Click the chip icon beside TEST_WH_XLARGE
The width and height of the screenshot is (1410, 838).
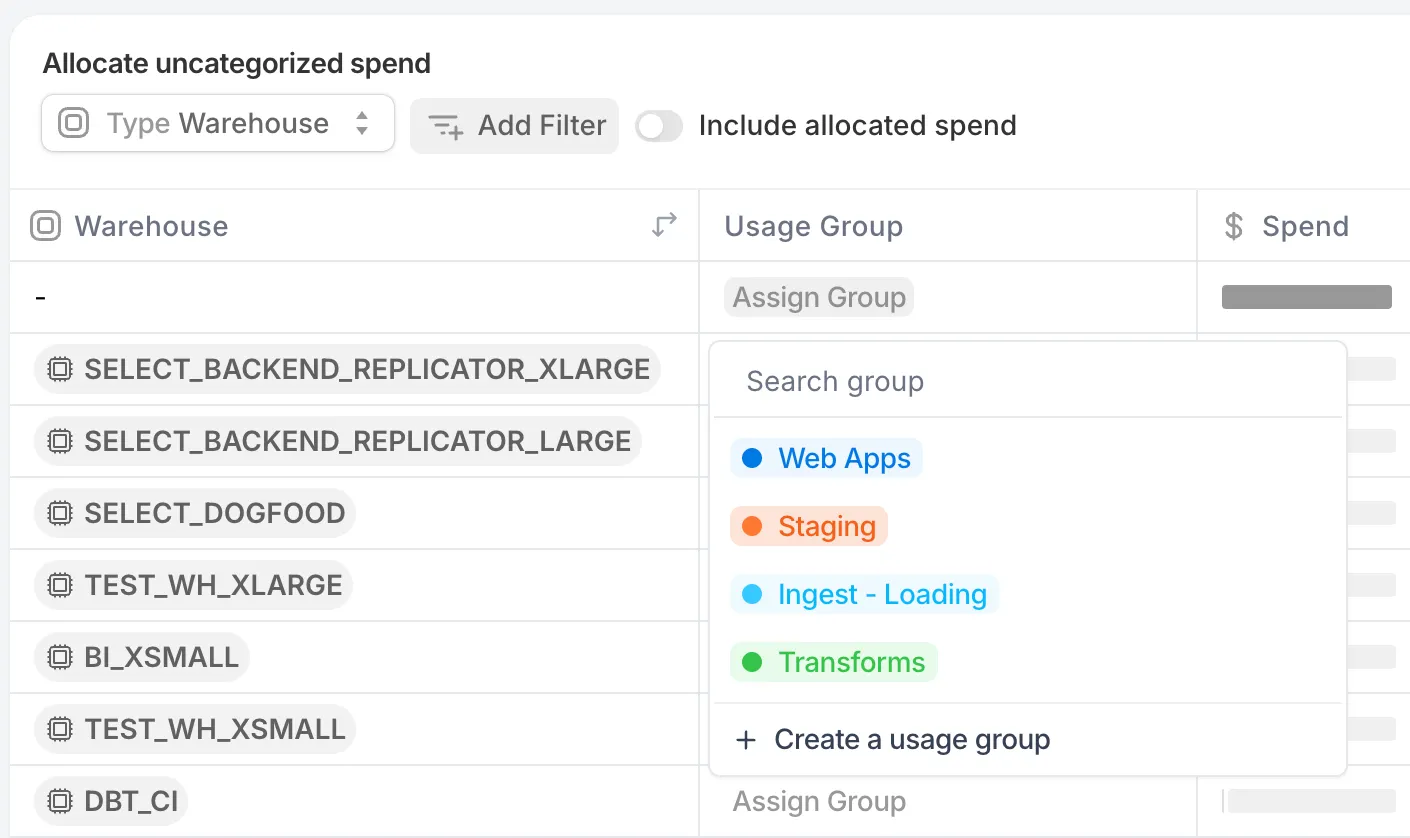60,586
